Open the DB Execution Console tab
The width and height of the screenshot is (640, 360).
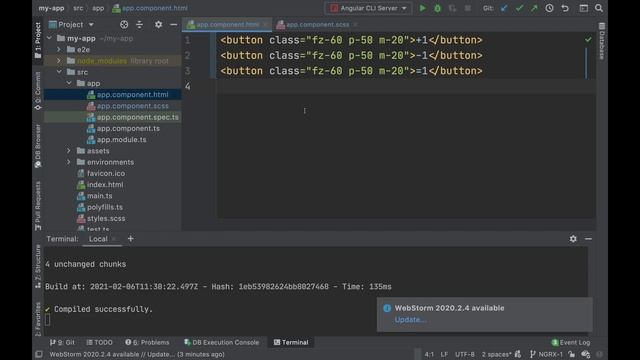tap(222, 342)
